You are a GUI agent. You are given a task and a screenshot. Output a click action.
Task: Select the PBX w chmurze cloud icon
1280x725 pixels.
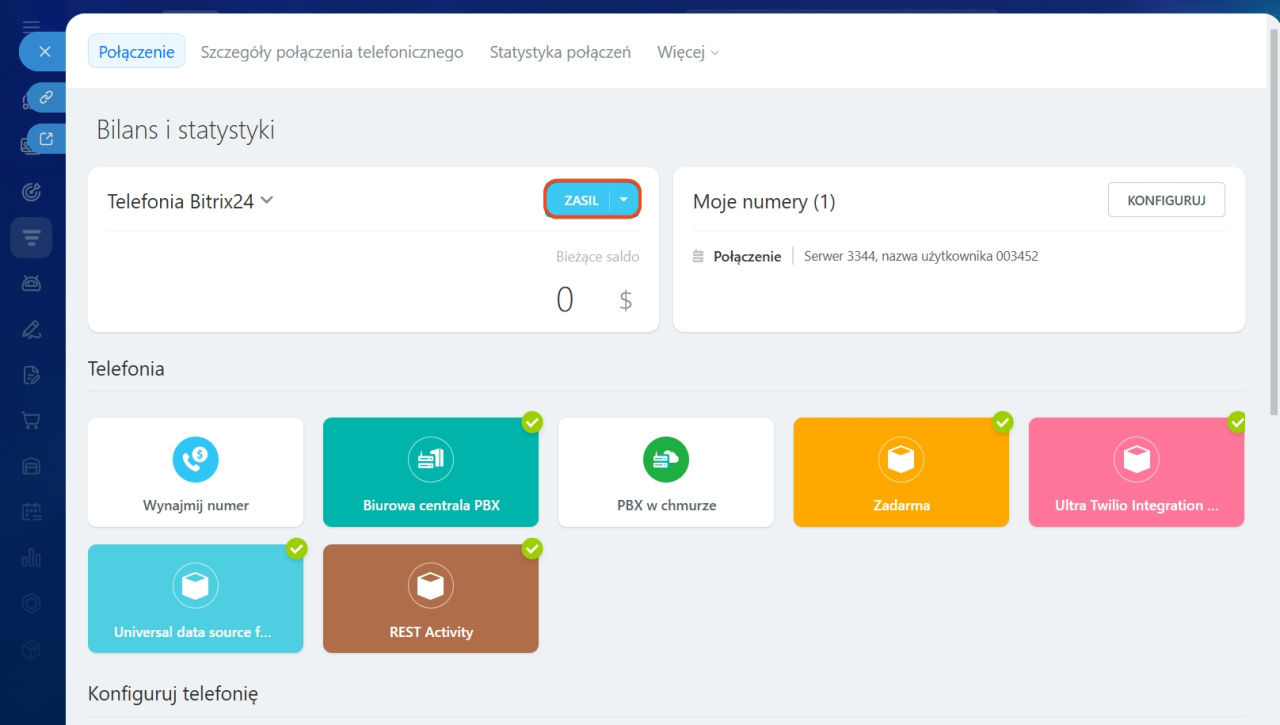coord(665,460)
